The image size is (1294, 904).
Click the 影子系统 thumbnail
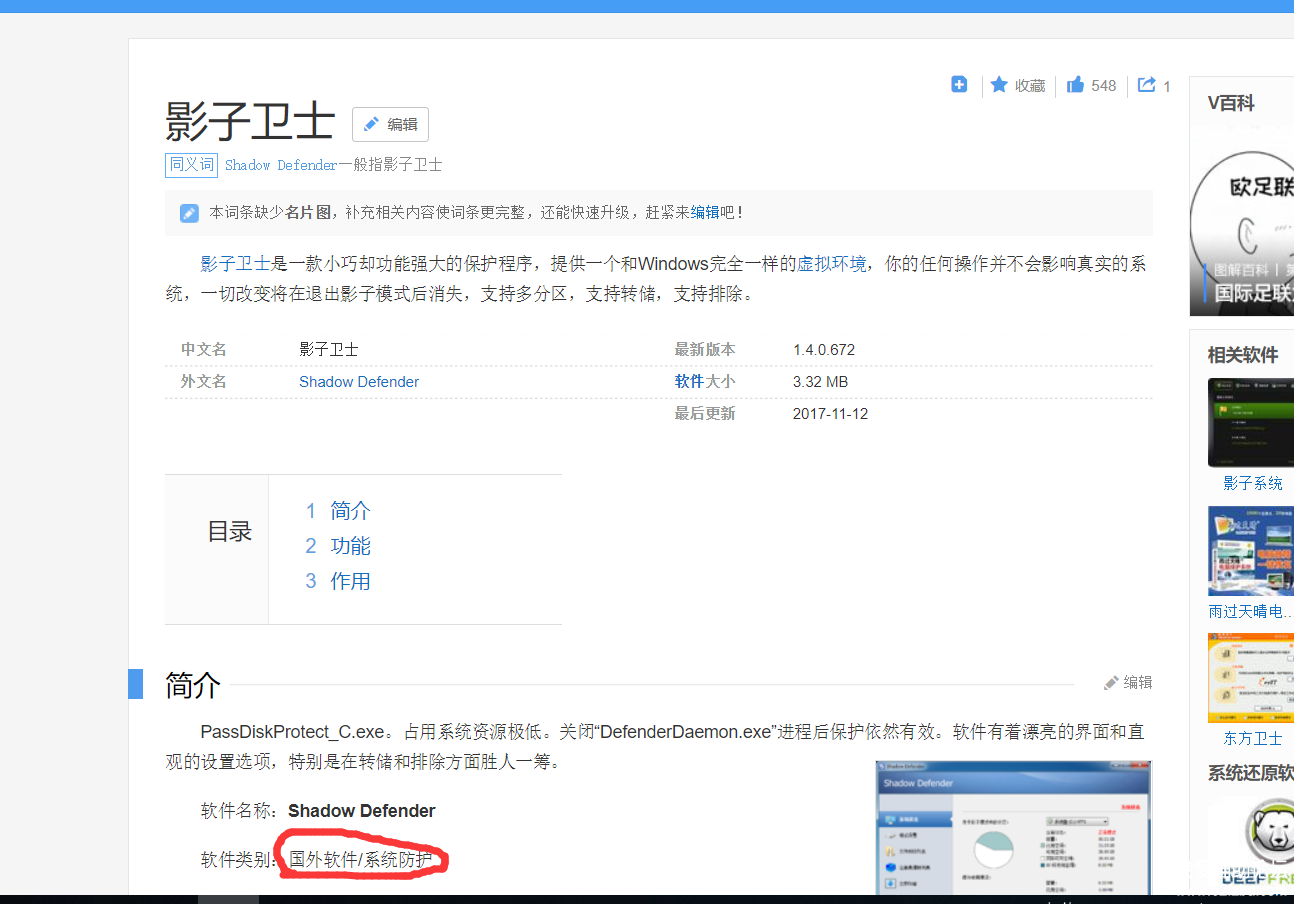(x=1251, y=422)
